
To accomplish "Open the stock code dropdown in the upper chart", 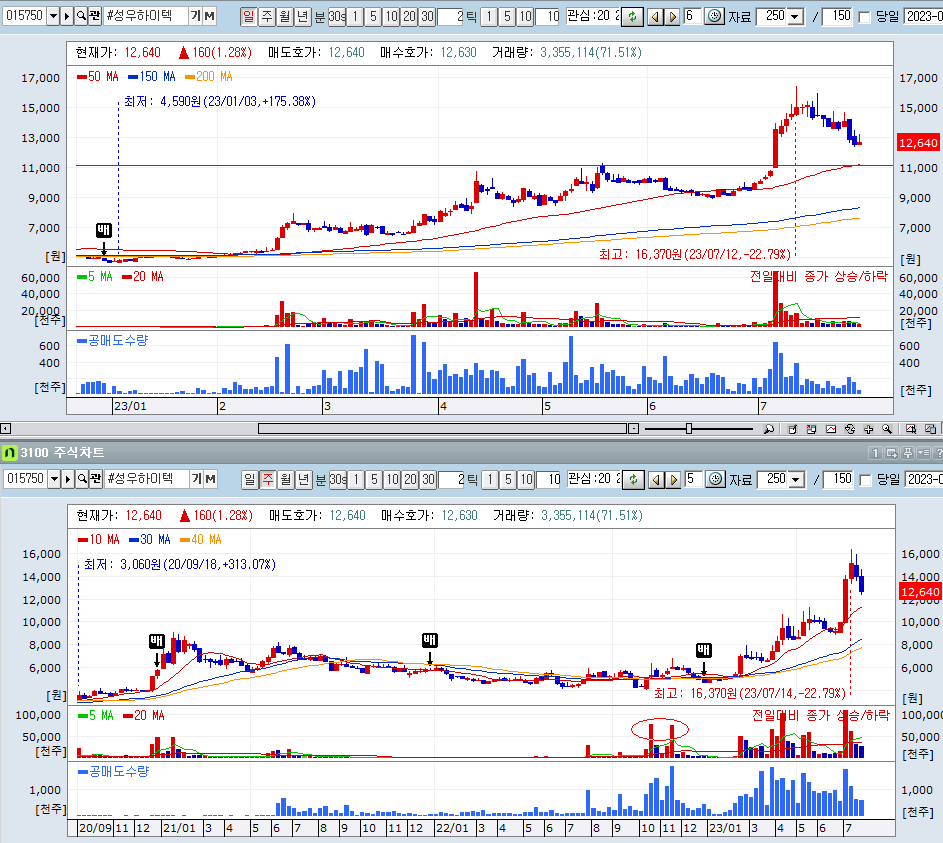I will coord(53,16).
